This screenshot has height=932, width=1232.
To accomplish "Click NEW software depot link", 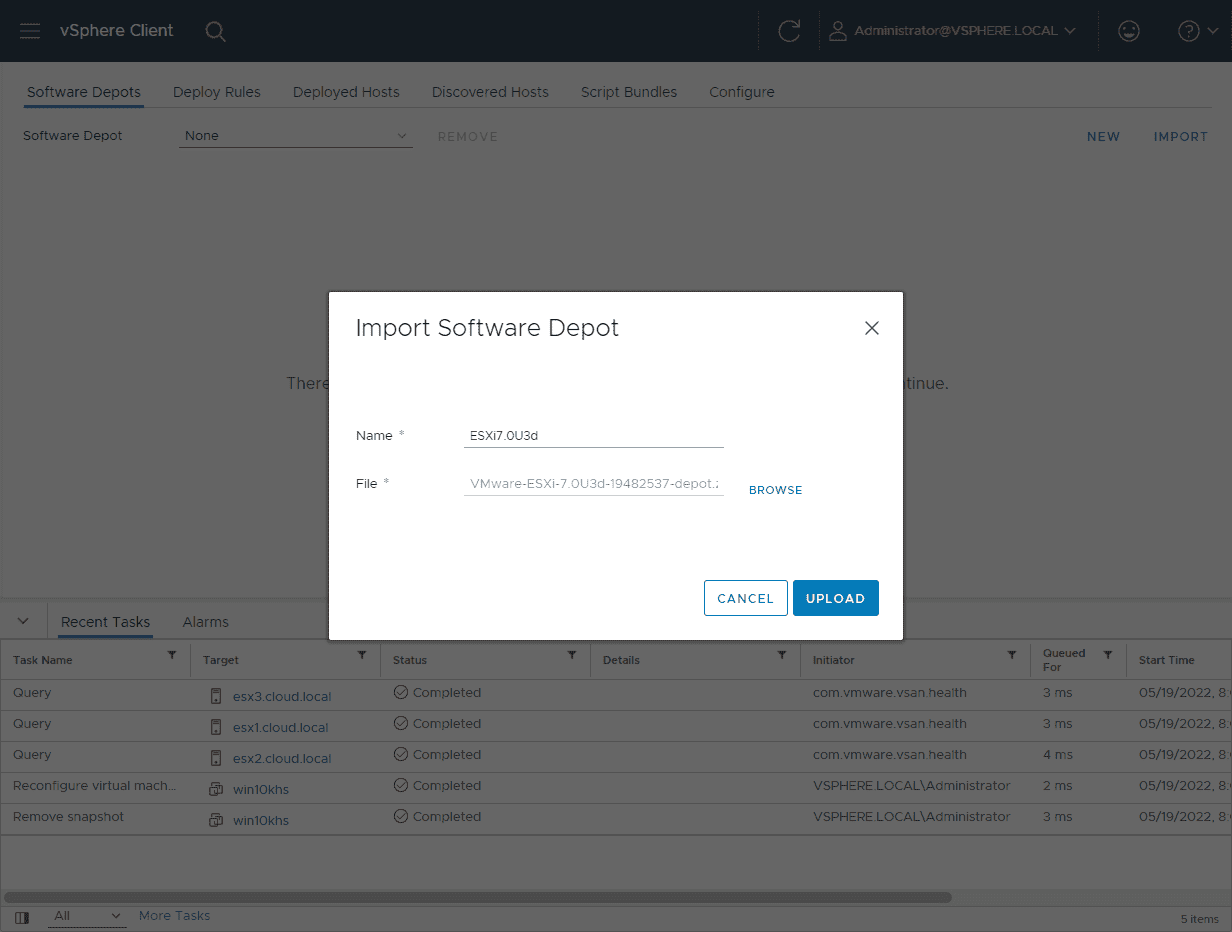I will point(1104,137).
